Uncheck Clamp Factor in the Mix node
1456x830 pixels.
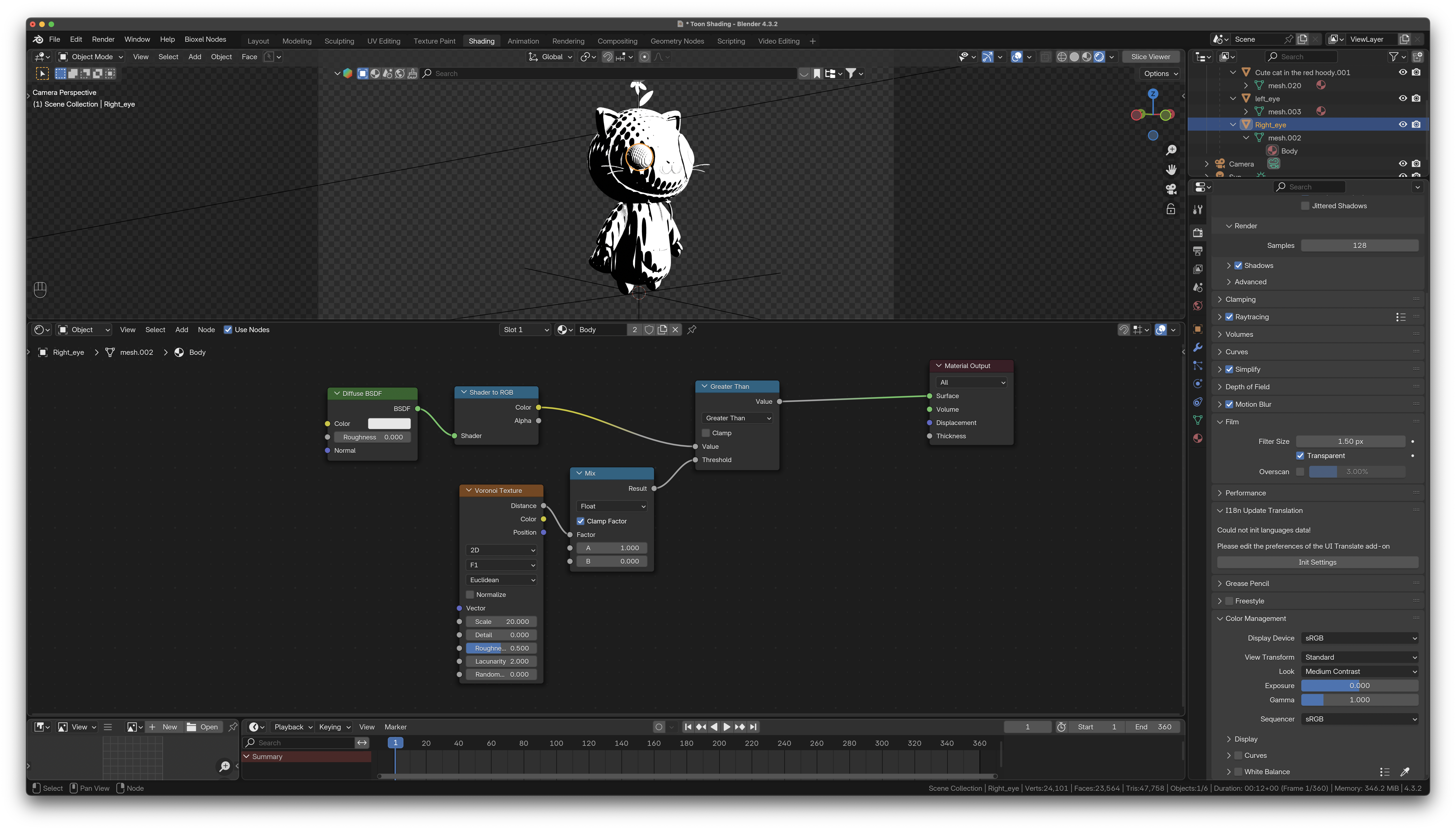coord(580,521)
